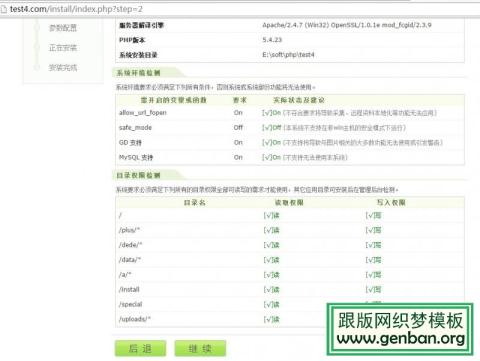Click the MySQL 支持 check status mark
The width and height of the screenshot is (480, 361).
[271, 157]
